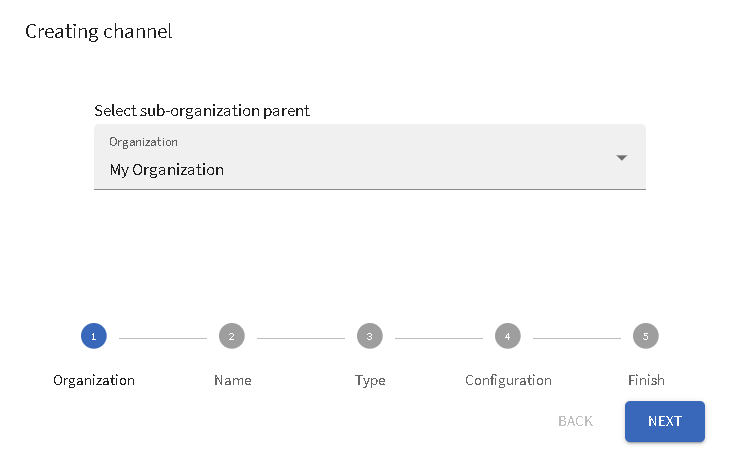Viewport: 737px width, 470px height.
Task: Click connector line between steps 1 and 2
Action: (163, 338)
